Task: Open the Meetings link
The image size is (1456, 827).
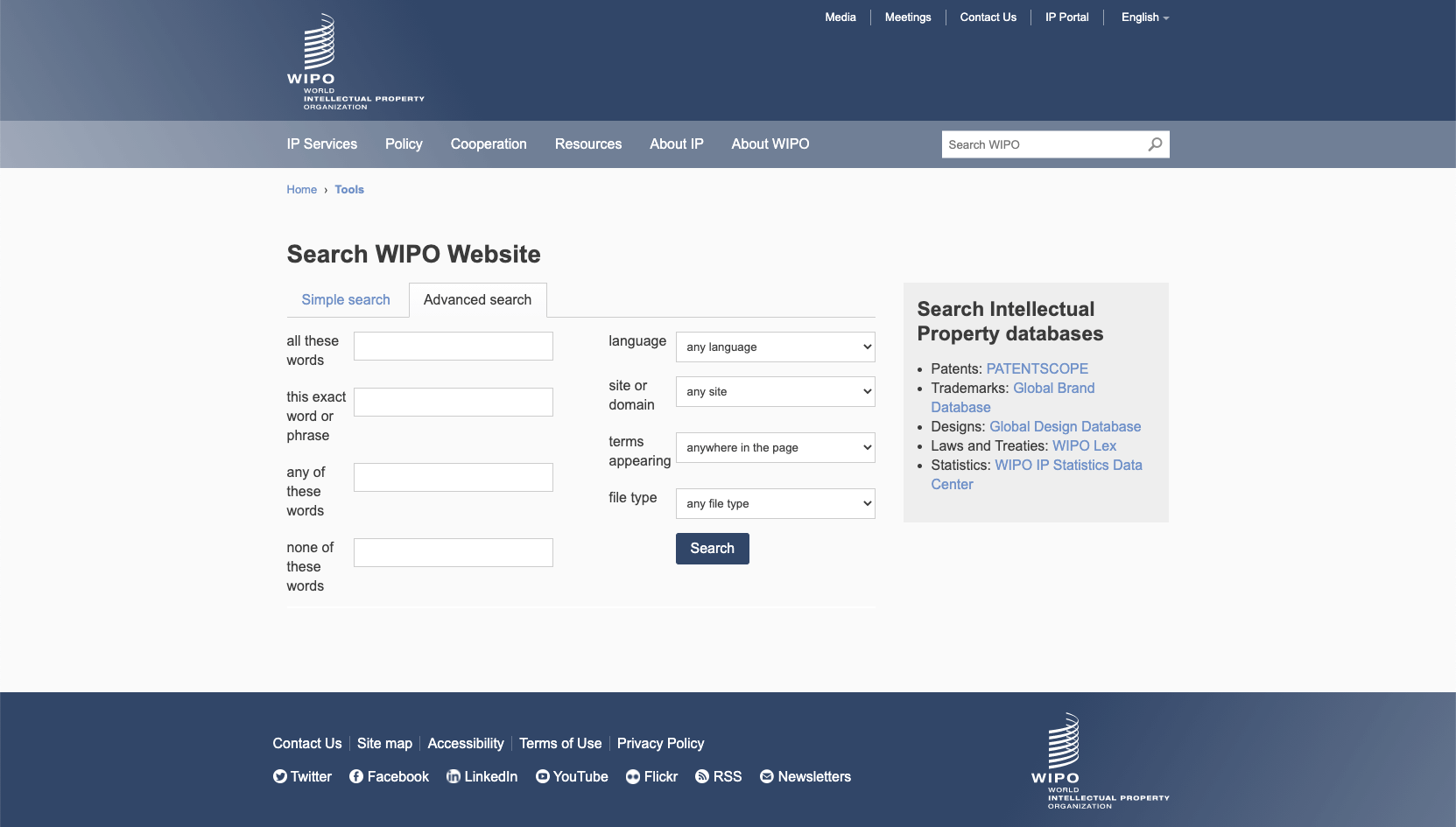Action: pyautogui.click(x=908, y=18)
